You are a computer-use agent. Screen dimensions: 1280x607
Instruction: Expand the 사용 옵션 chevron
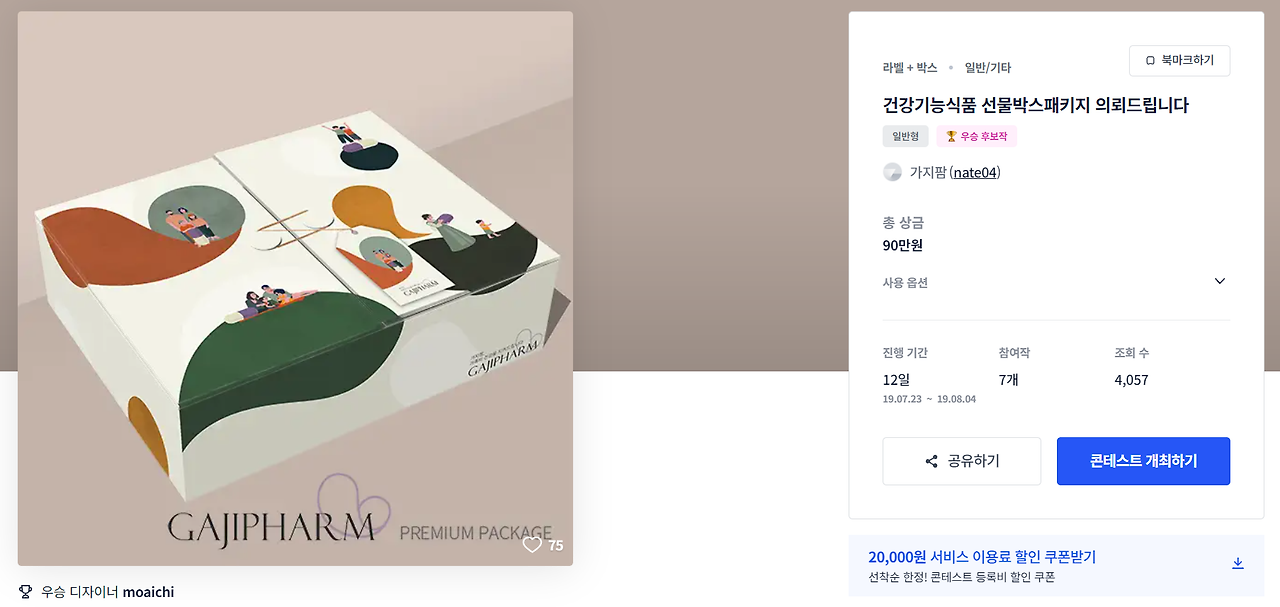(x=1219, y=282)
